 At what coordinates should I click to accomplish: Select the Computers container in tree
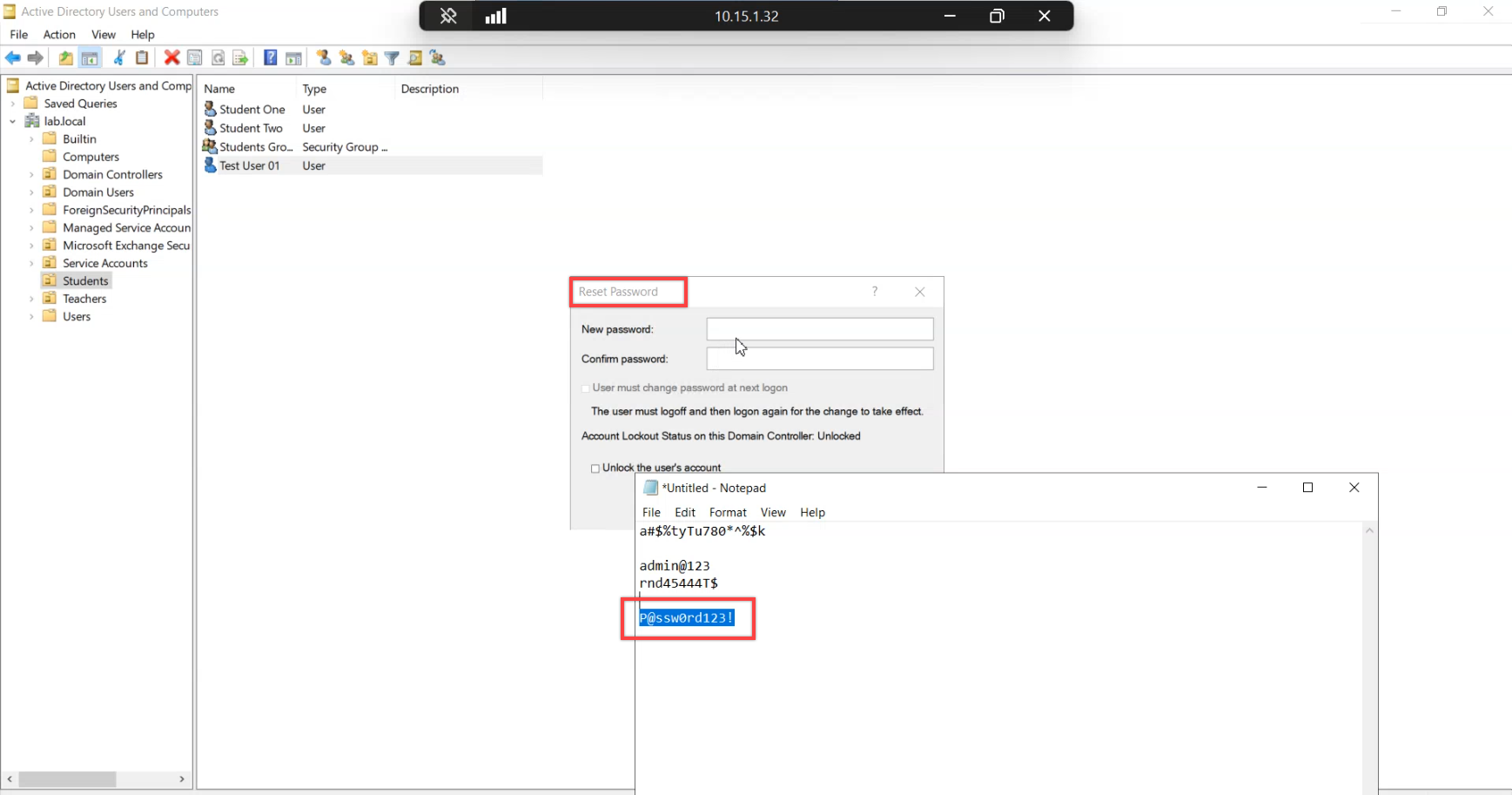(91, 157)
